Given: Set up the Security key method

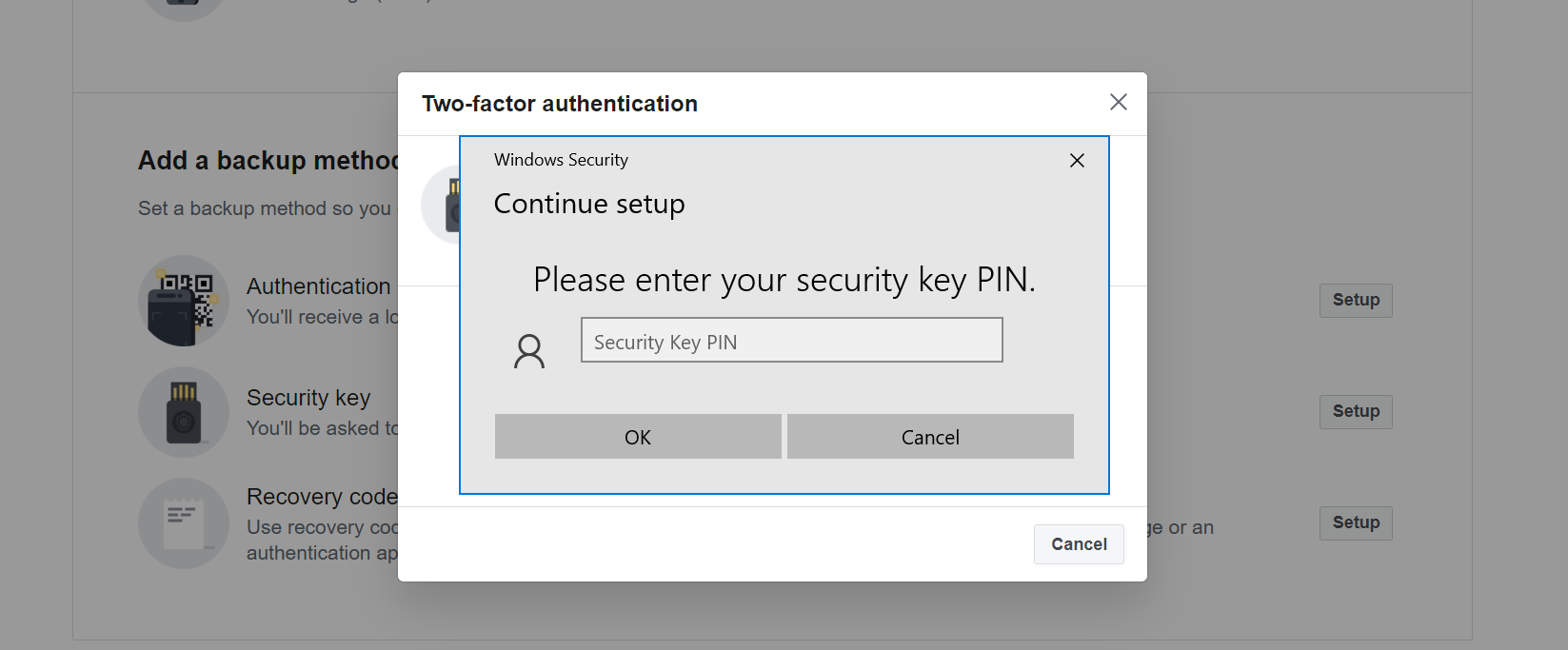Looking at the screenshot, I should (x=1356, y=411).
